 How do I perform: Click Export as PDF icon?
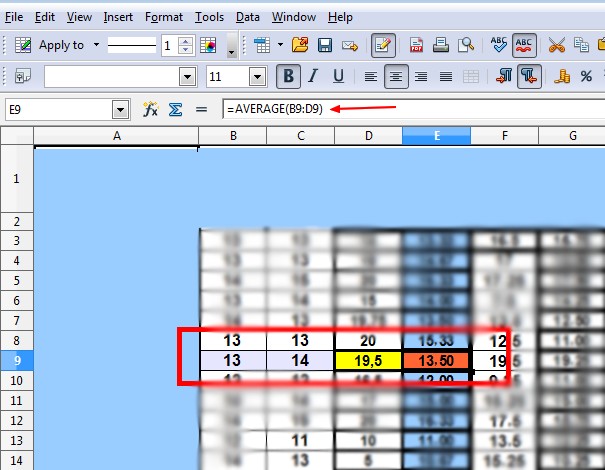click(415, 45)
